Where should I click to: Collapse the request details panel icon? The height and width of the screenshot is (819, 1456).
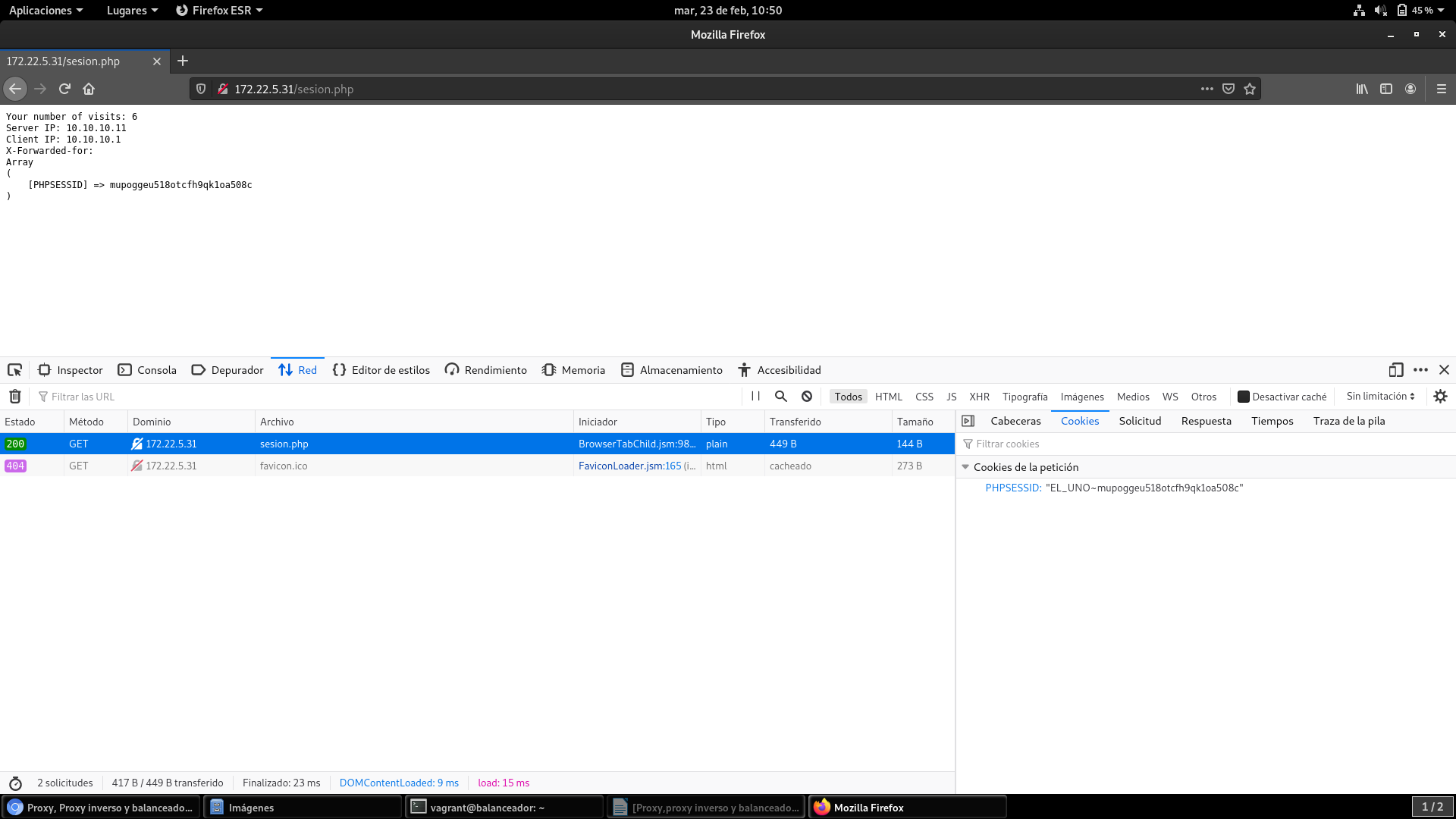(x=968, y=421)
